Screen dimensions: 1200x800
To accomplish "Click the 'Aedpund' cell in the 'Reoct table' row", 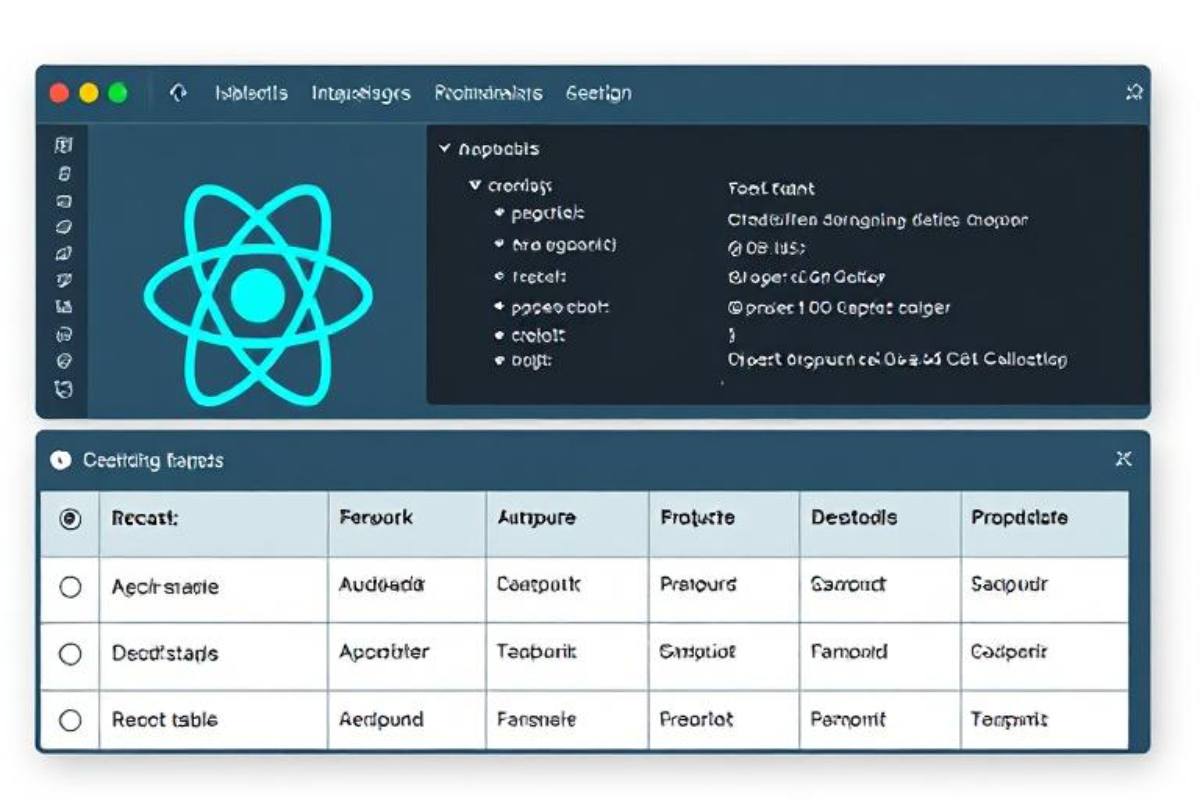I will coord(407,720).
